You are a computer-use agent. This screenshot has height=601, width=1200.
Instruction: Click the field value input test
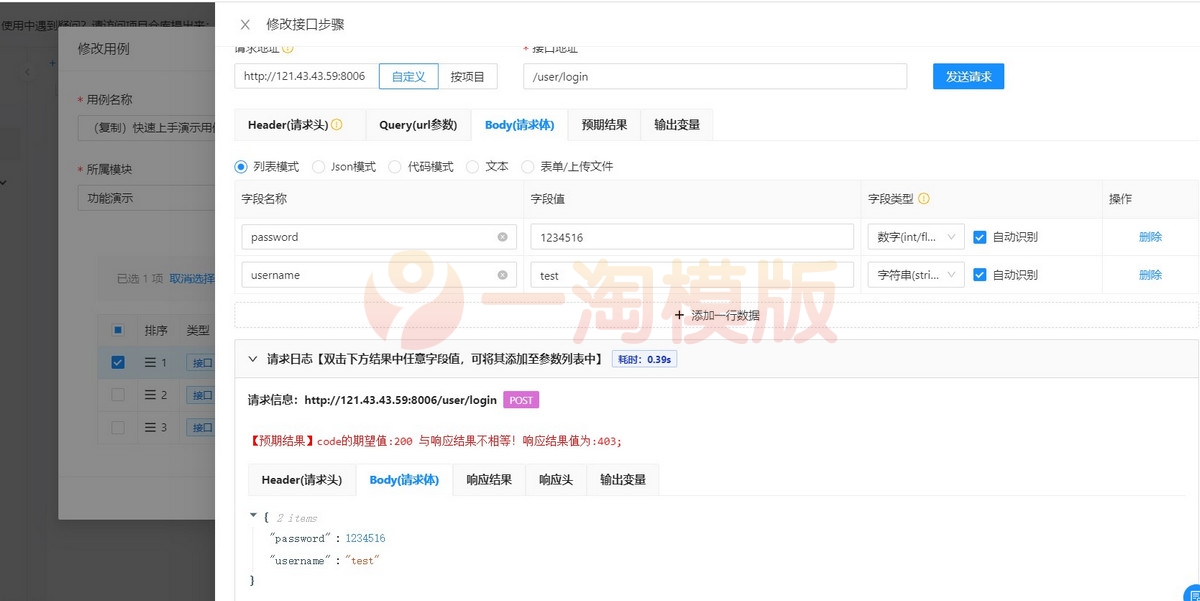[692, 275]
